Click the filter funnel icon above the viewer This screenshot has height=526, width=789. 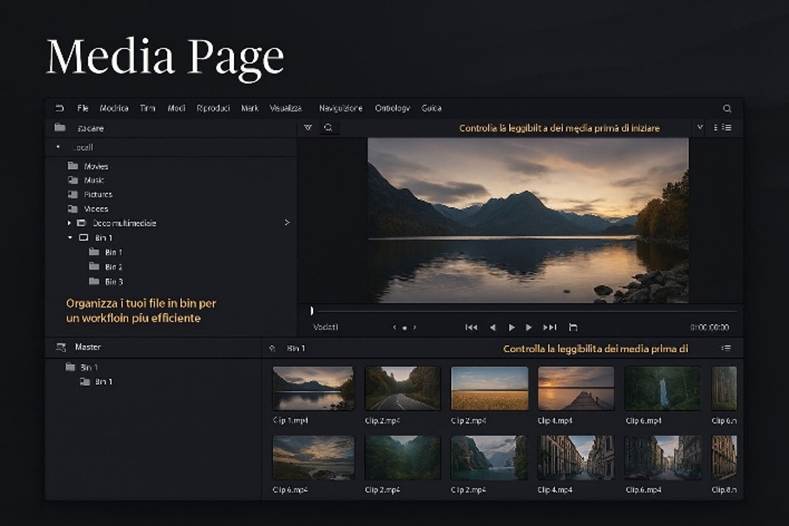[308, 128]
